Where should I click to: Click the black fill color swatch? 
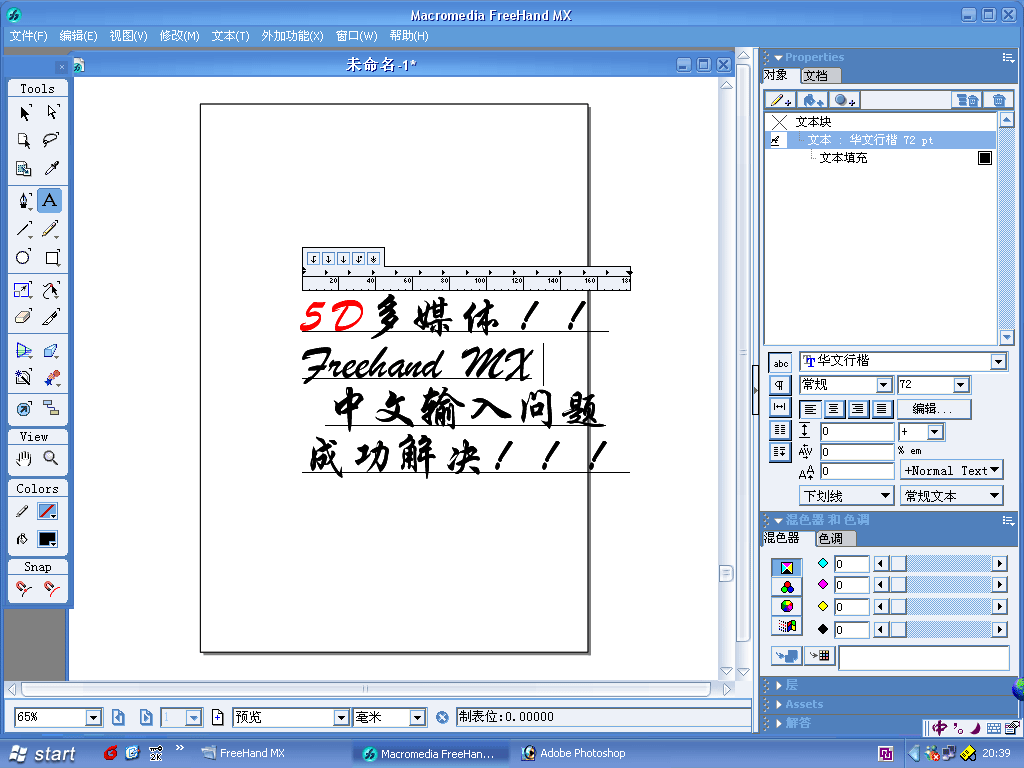[x=48, y=539]
